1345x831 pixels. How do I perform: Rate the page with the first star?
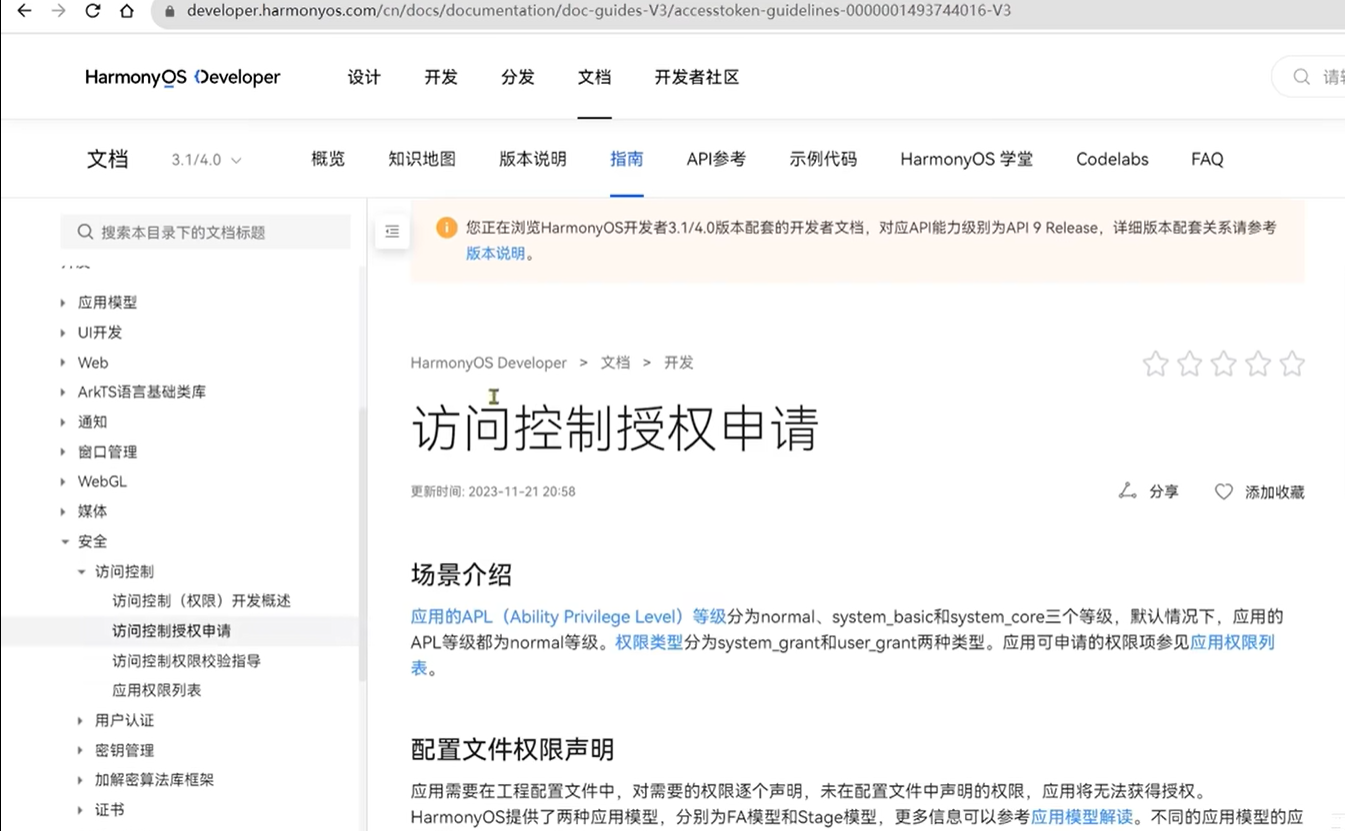(1155, 364)
